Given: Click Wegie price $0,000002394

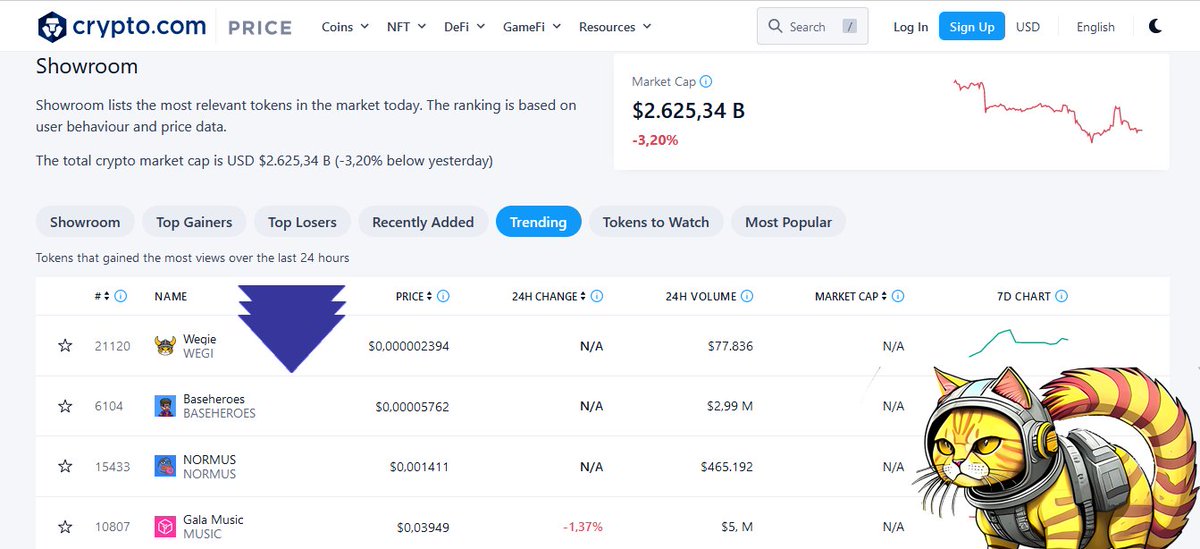Looking at the screenshot, I should click(x=408, y=346).
